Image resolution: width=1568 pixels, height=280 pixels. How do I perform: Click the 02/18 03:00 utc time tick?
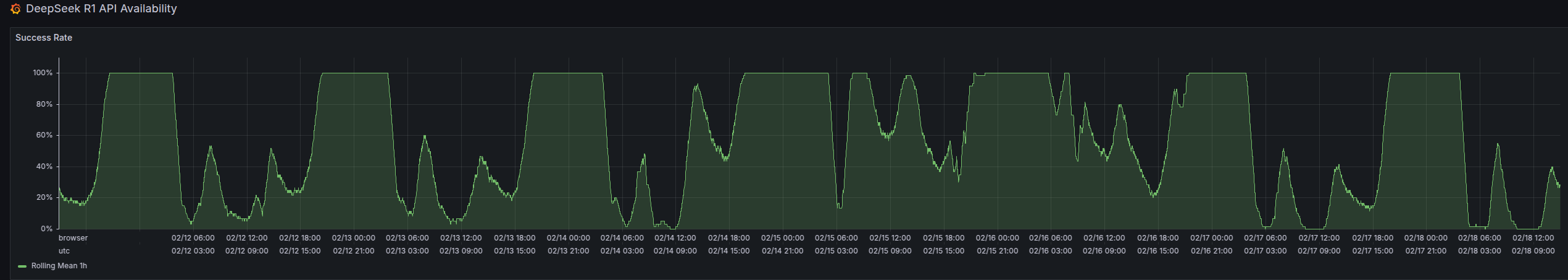pyautogui.click(x=1480, y=251)
